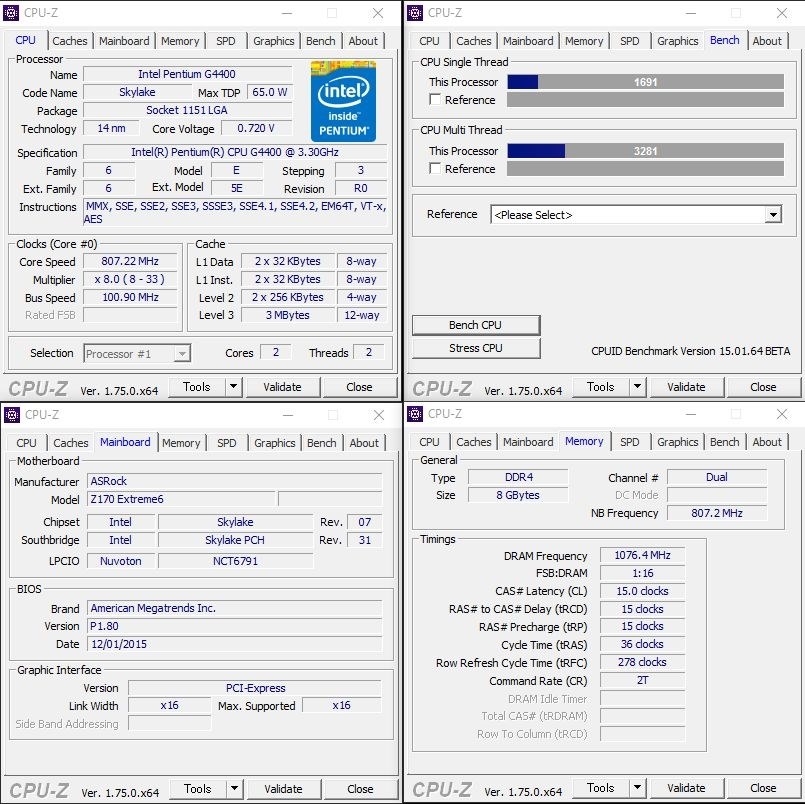Select the Model field Z170 Extreme6
Image resolution: width=805 pixels, height=804 pixels.
181,499
